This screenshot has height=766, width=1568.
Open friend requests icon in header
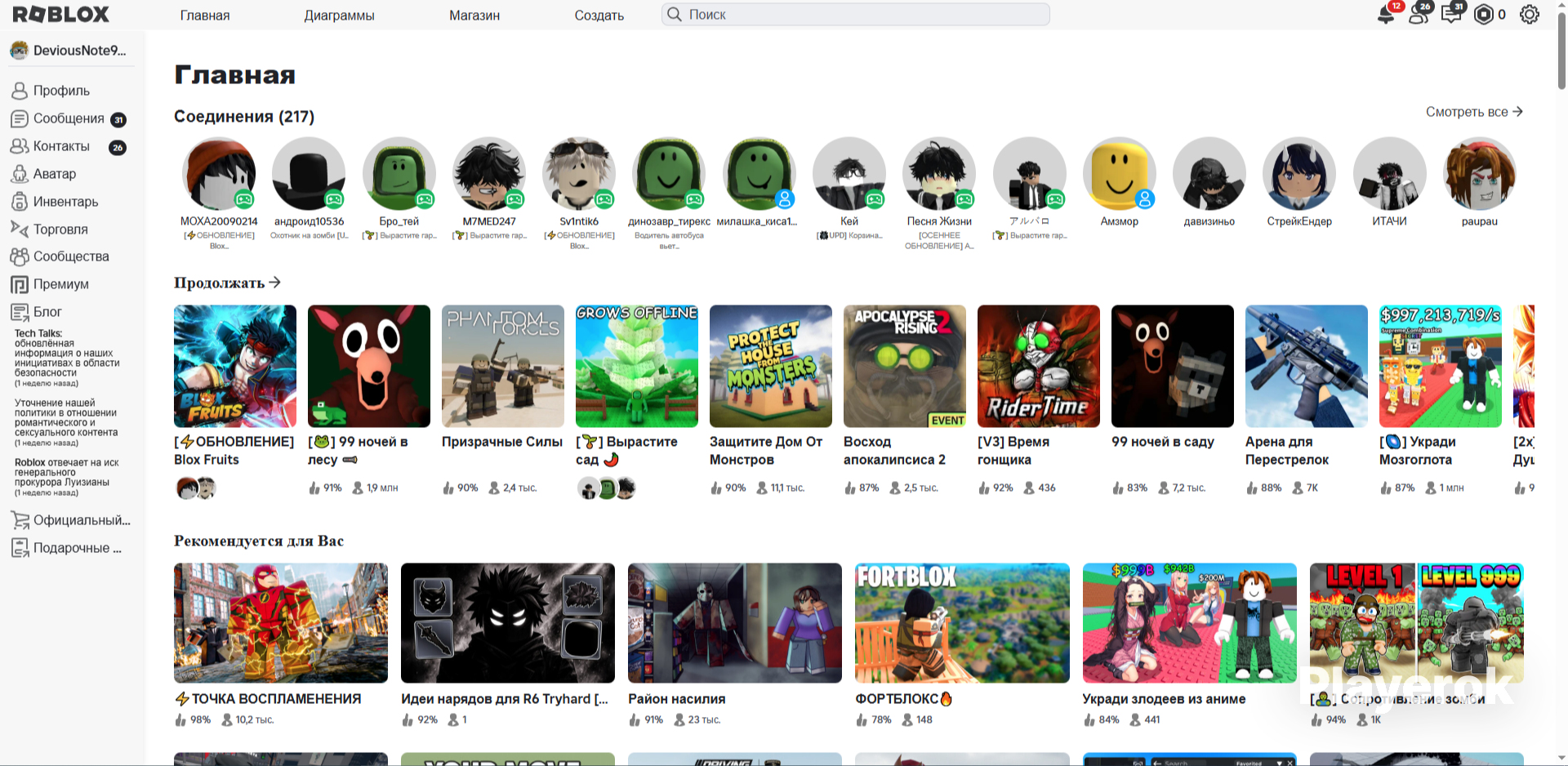pyautogui.click(x=1419, y=14)
